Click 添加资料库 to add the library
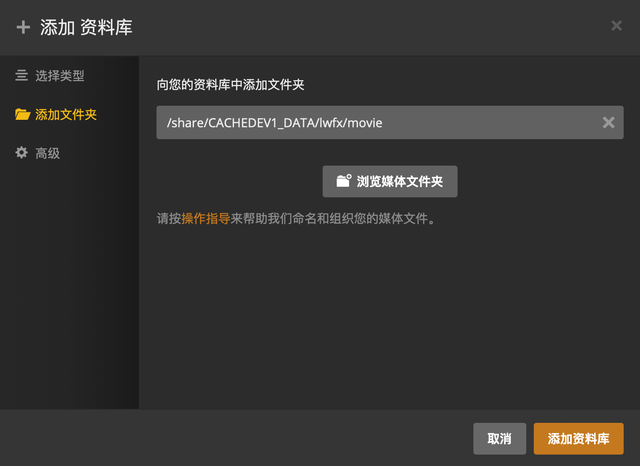Screen dimensions: 640x466 [x=578, y=439]
